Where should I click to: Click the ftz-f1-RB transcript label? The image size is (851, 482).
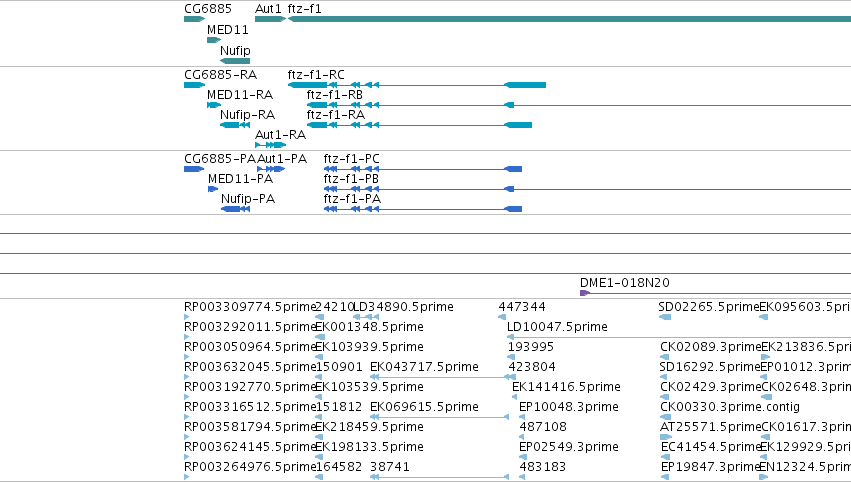(334, 95)
